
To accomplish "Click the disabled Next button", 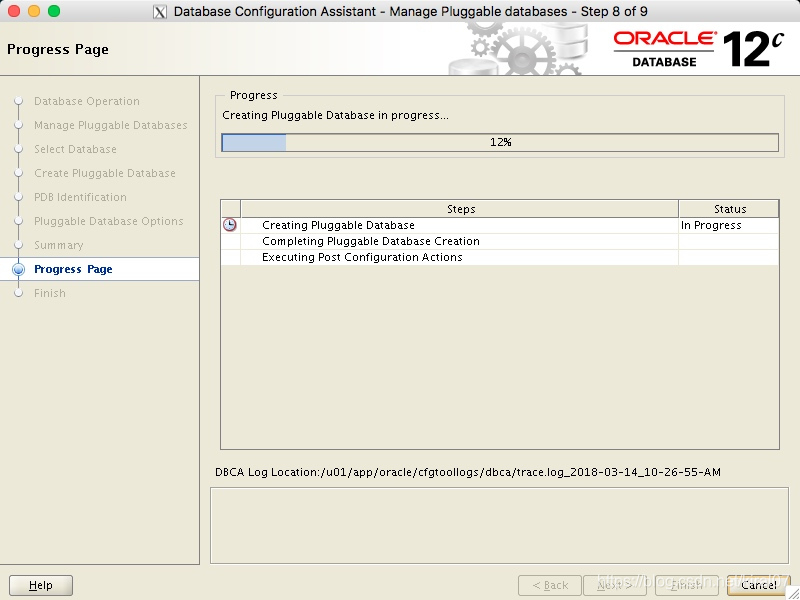I will 615,585.
